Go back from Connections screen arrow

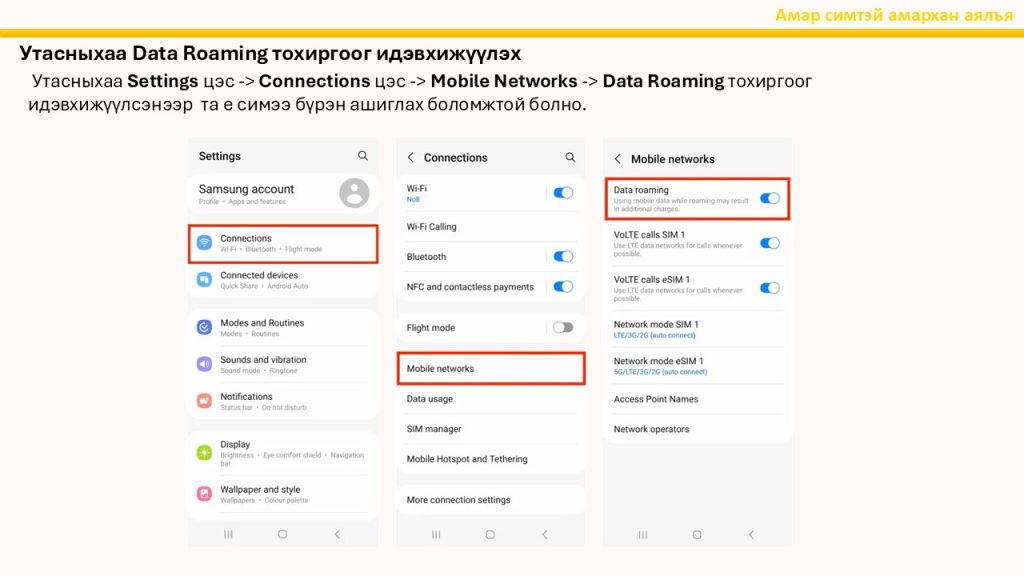point(410,158)
